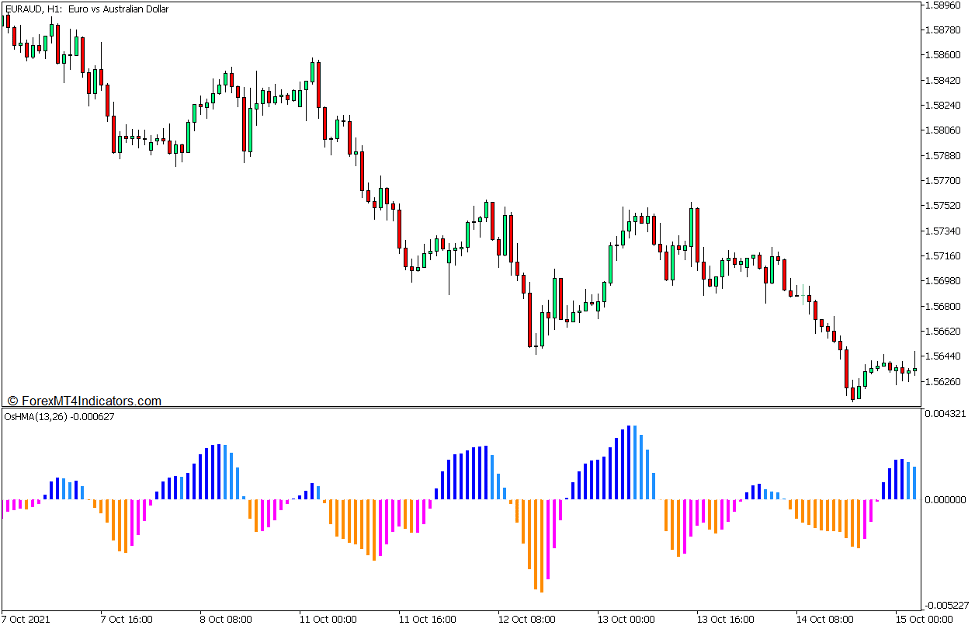Select the rightmost green candlestick
The image size is (977, 629).
coord(916,370)
